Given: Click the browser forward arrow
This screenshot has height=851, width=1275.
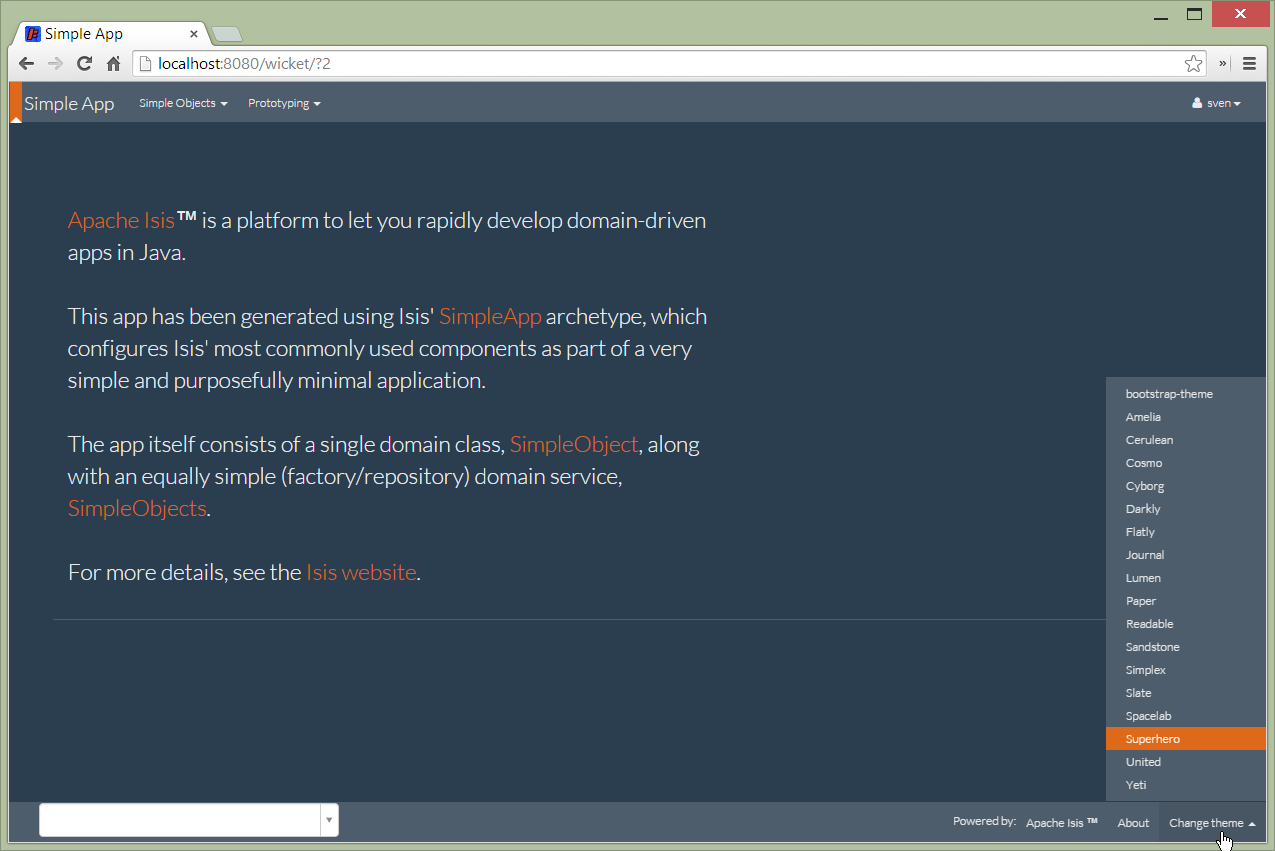Looking at the screenshot, I should 55,64.
